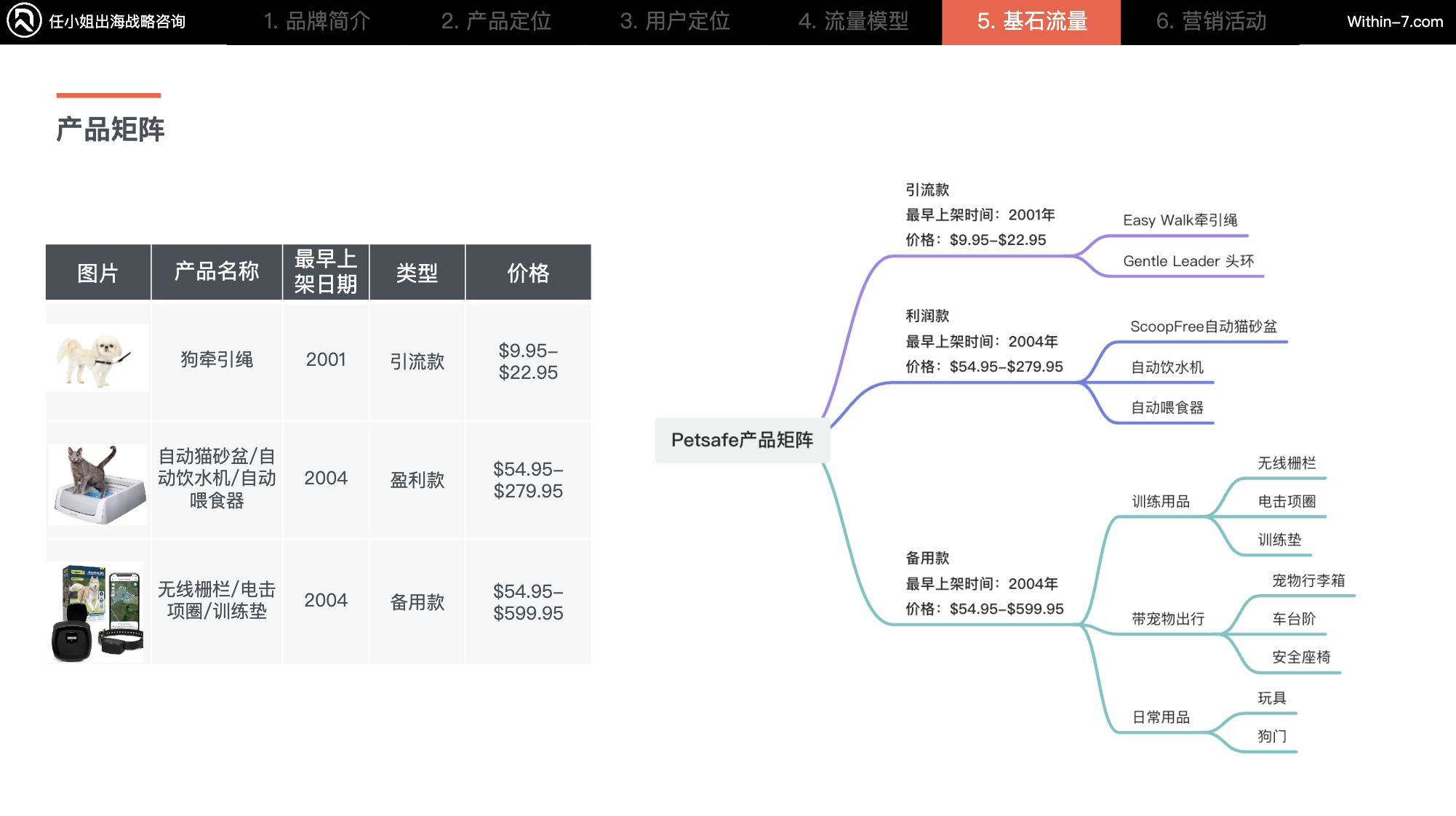The image size is (1456, 816).
Task: Select the Easy Walk牵引绳 node
Action: tap(1182, 220)
